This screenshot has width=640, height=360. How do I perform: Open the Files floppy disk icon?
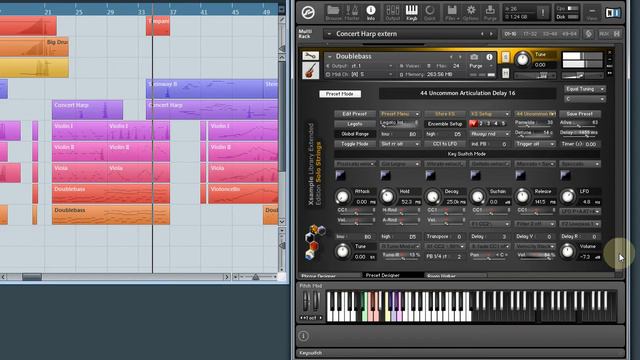(x=452, y=13)
